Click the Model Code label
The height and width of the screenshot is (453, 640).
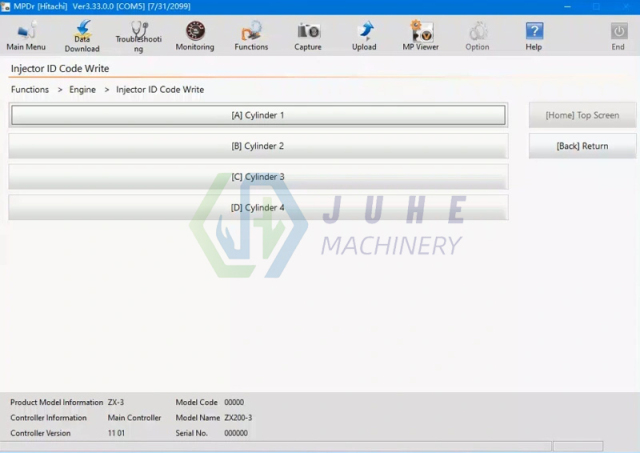click(x=196, y=402)
